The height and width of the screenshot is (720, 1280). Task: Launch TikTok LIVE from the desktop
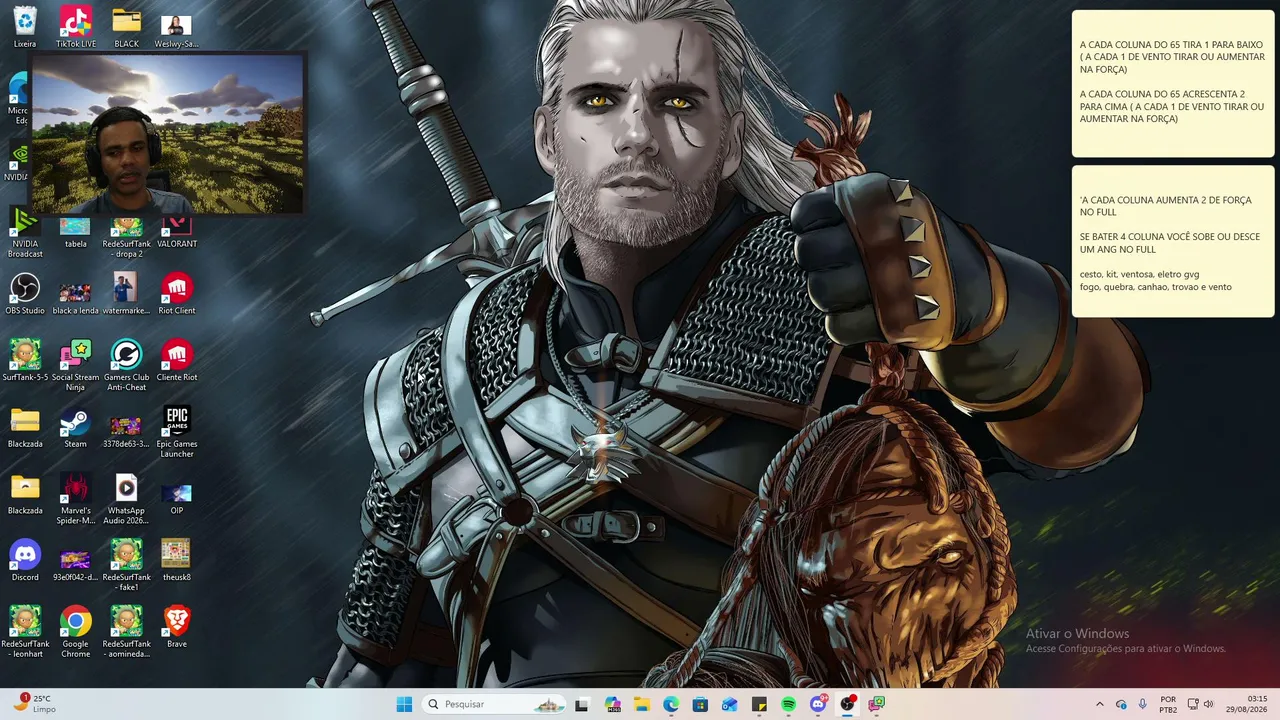pos(76,27)
